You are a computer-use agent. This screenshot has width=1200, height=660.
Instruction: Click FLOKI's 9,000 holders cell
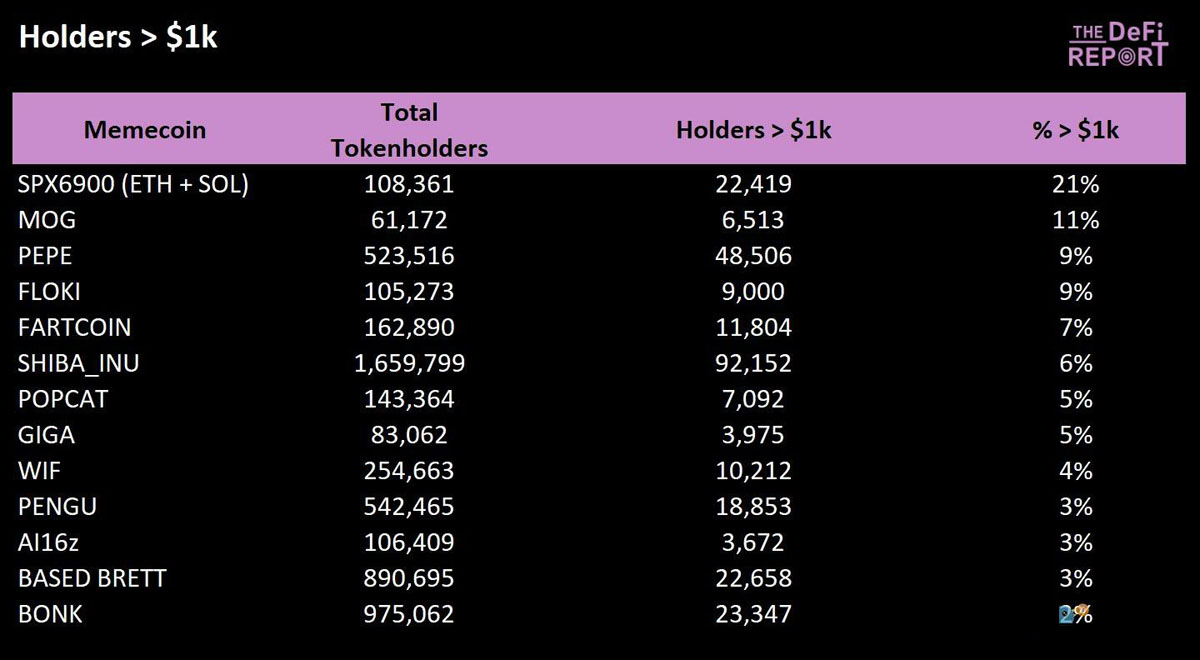click(756, 292)
